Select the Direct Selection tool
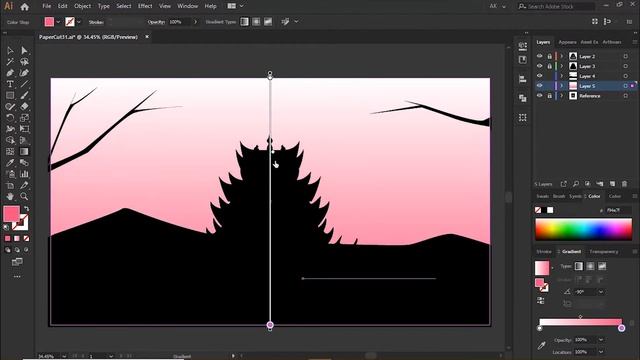The height and width of the screenshot is (360, 640). (24, 51)
